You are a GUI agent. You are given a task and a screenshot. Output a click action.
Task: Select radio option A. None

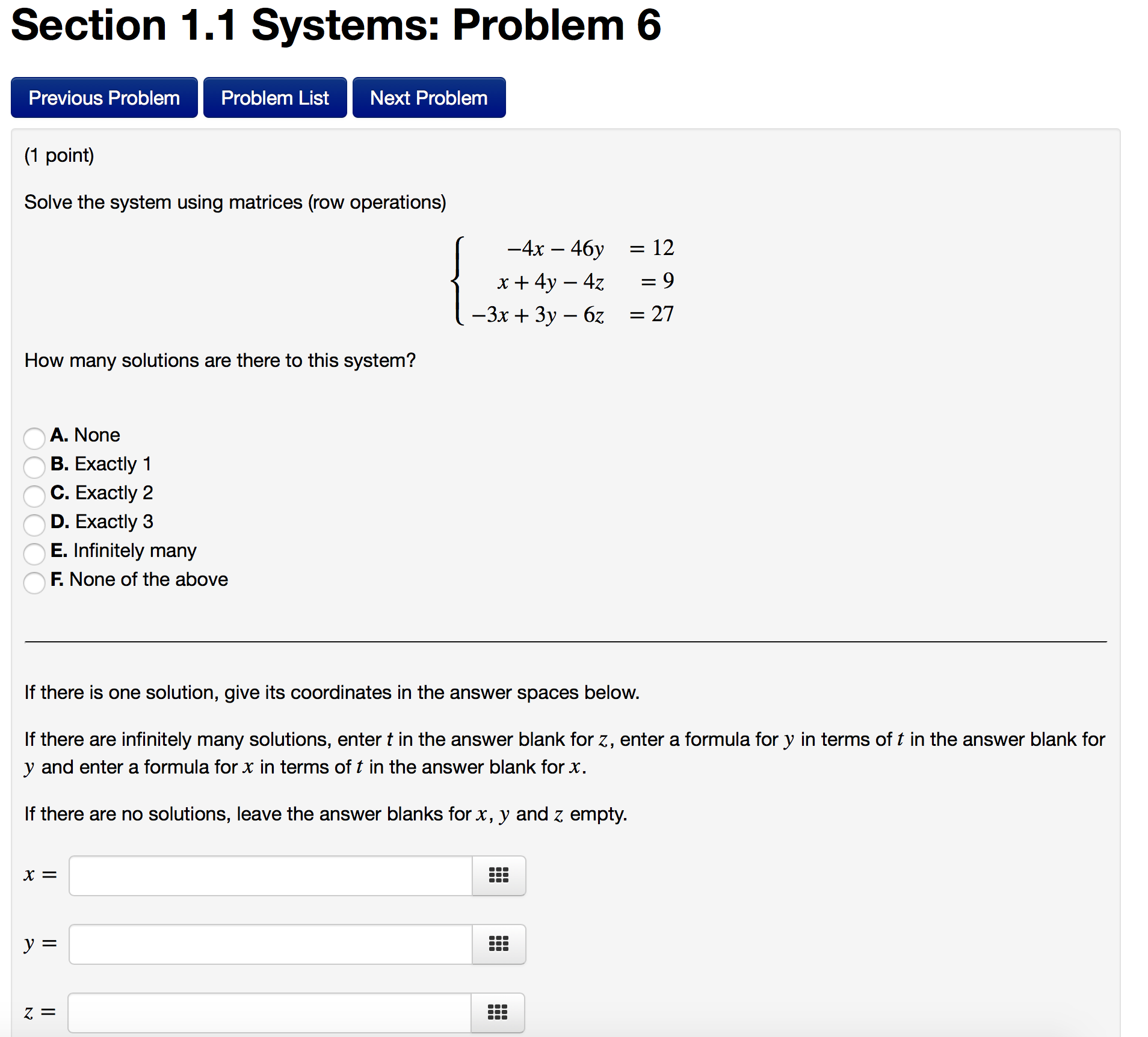(34, 438)
